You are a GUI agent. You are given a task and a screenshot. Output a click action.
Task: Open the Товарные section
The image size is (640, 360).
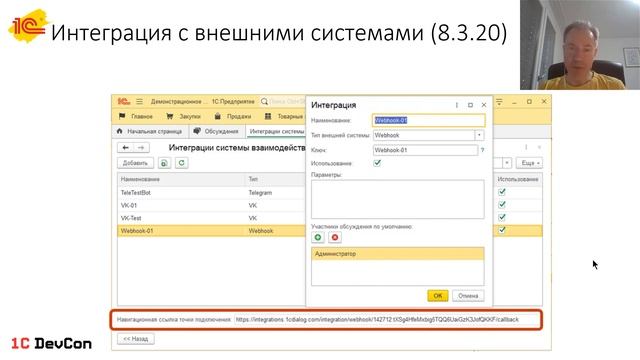point(284,116)
